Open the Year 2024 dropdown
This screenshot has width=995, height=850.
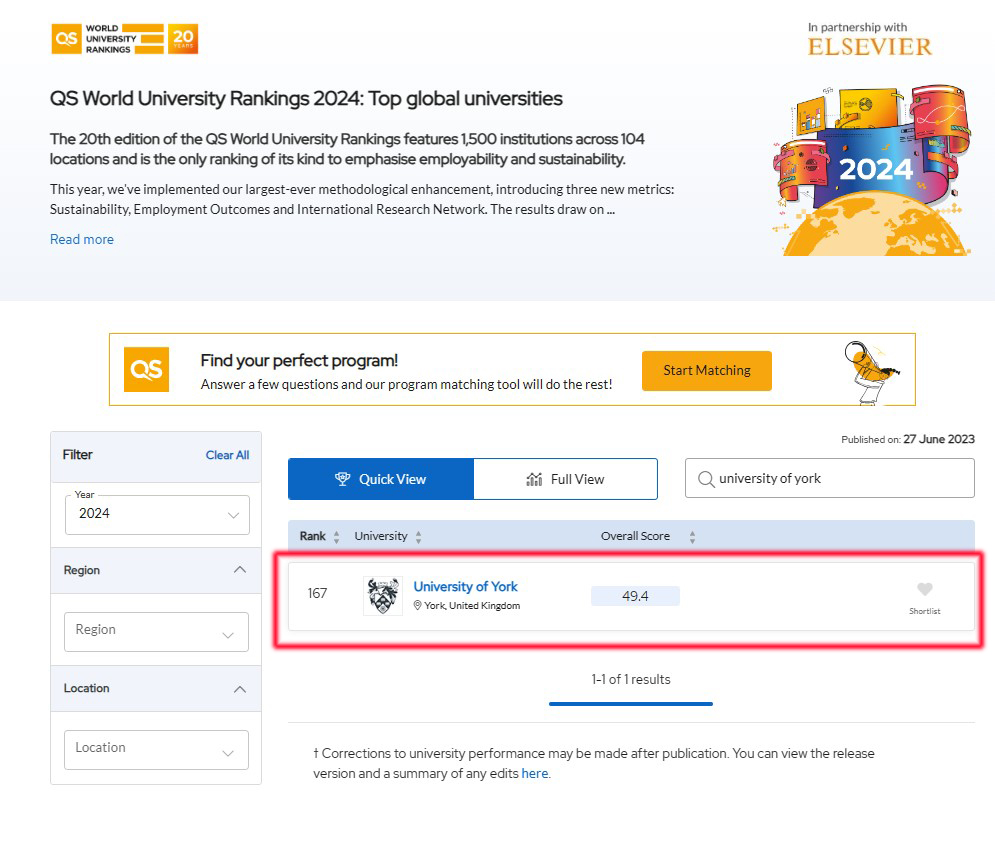157,515
